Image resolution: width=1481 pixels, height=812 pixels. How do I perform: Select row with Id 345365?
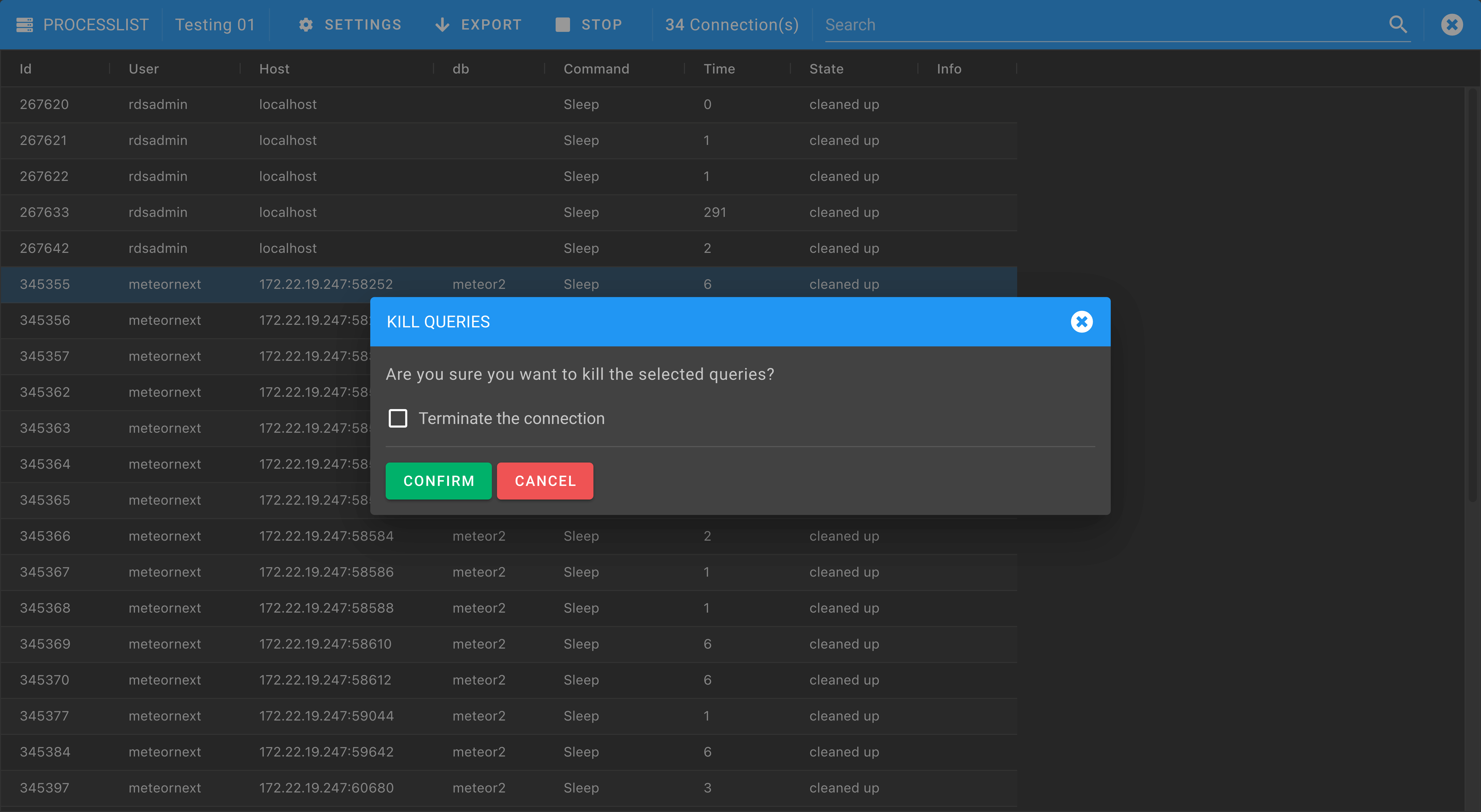[185, 501]
